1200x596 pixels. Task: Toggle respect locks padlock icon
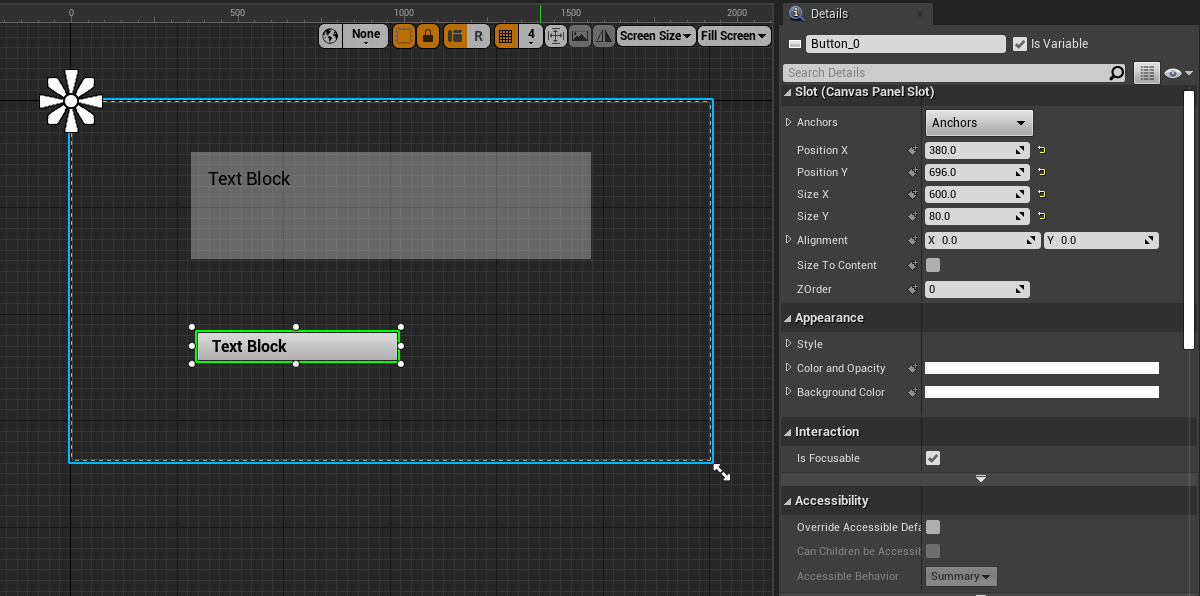428,36
